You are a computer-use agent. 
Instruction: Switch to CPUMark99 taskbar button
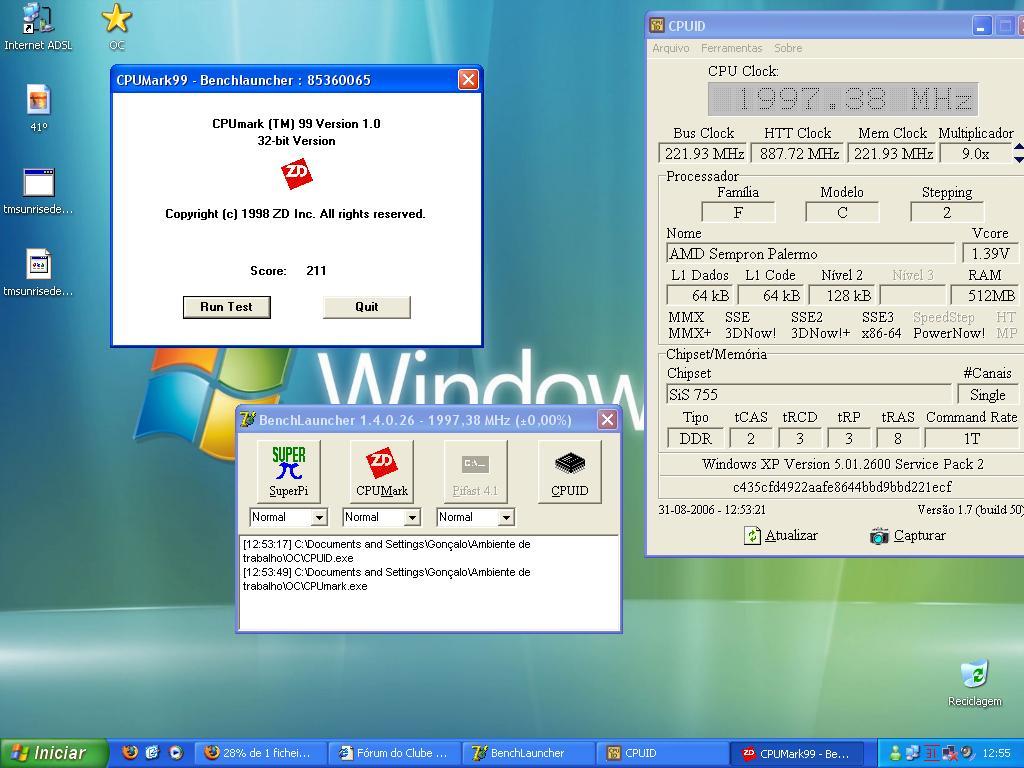click(798, 753)
